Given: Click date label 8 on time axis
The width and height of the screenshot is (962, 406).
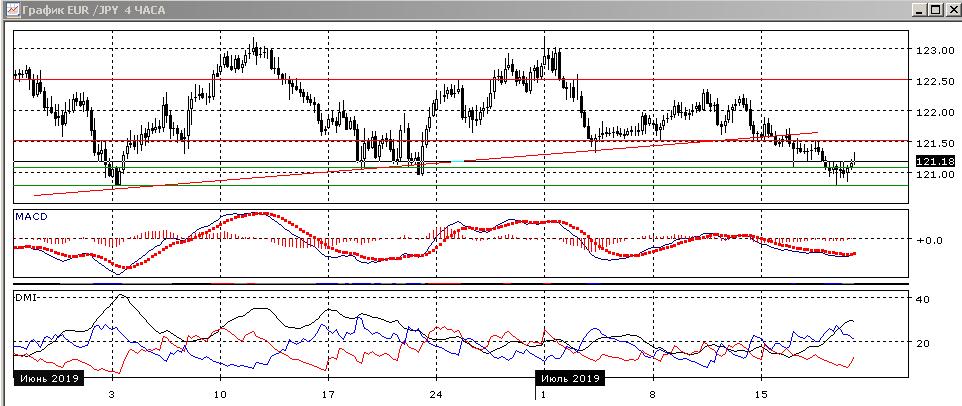Looking at the screenshot, I should (652, 394).
